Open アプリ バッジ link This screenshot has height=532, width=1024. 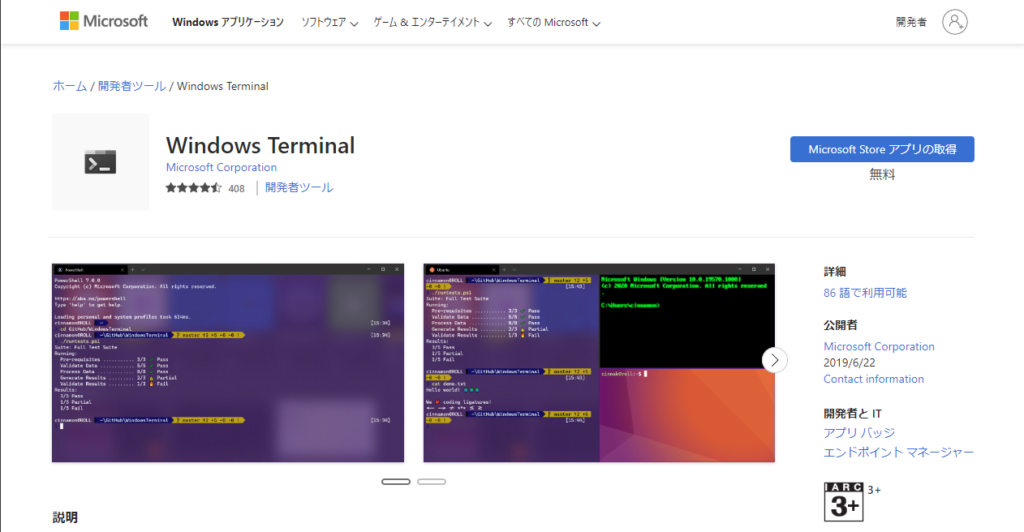[x=859, y=433]
